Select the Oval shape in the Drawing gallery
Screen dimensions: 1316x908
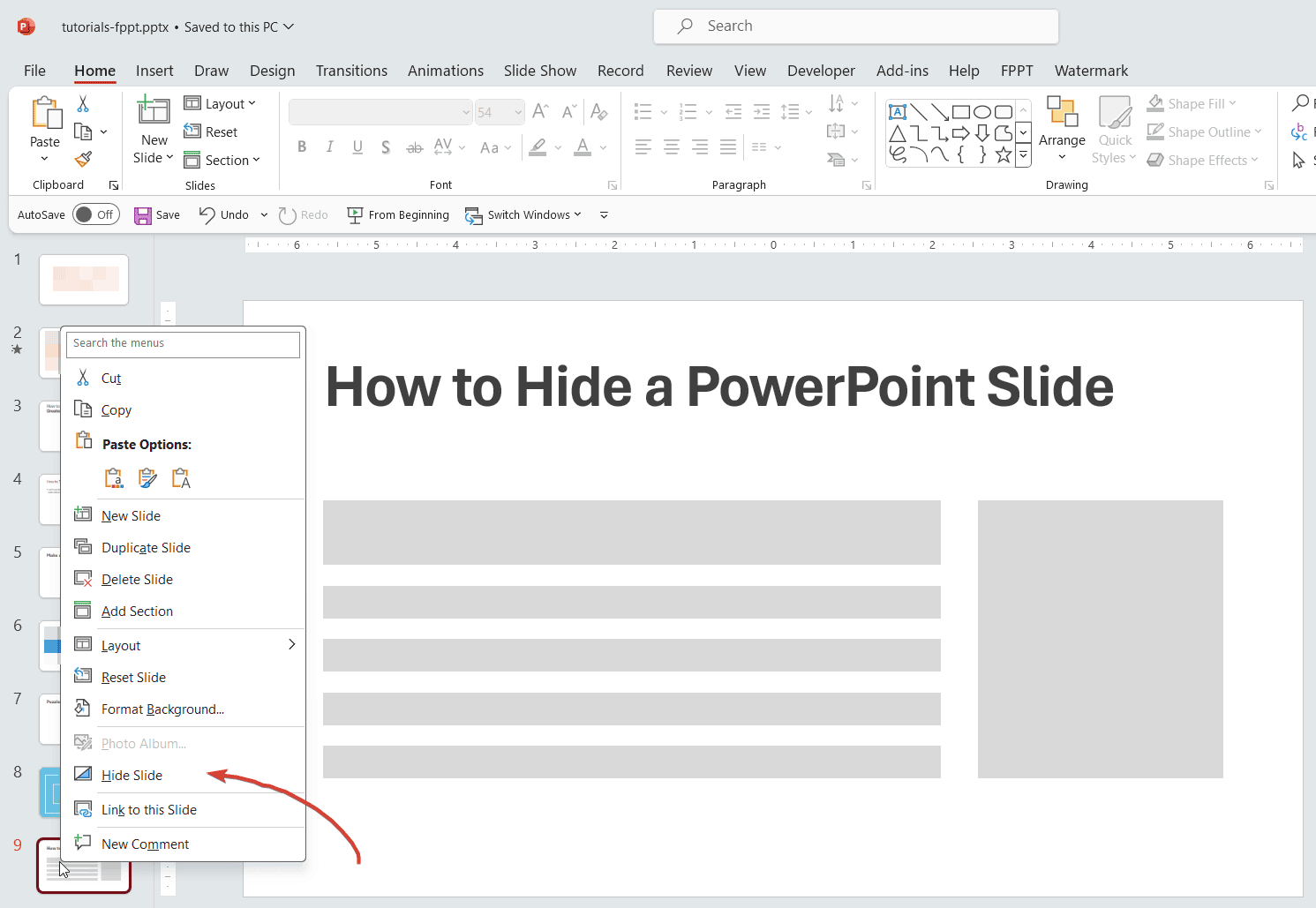coord(982,111)
